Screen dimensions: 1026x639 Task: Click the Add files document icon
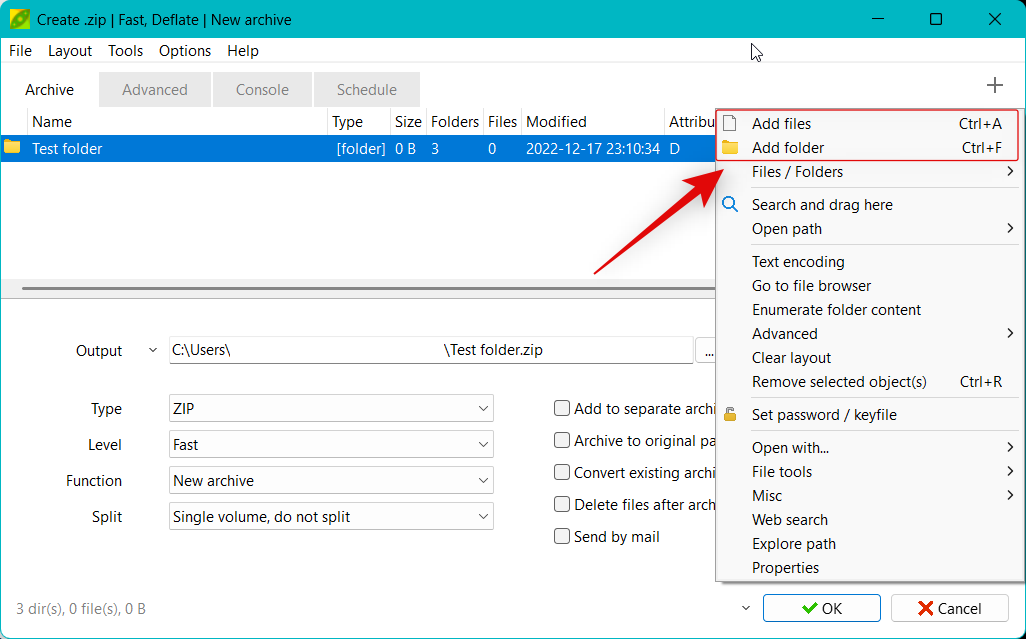pyautogui.click(x=730, y=124)
